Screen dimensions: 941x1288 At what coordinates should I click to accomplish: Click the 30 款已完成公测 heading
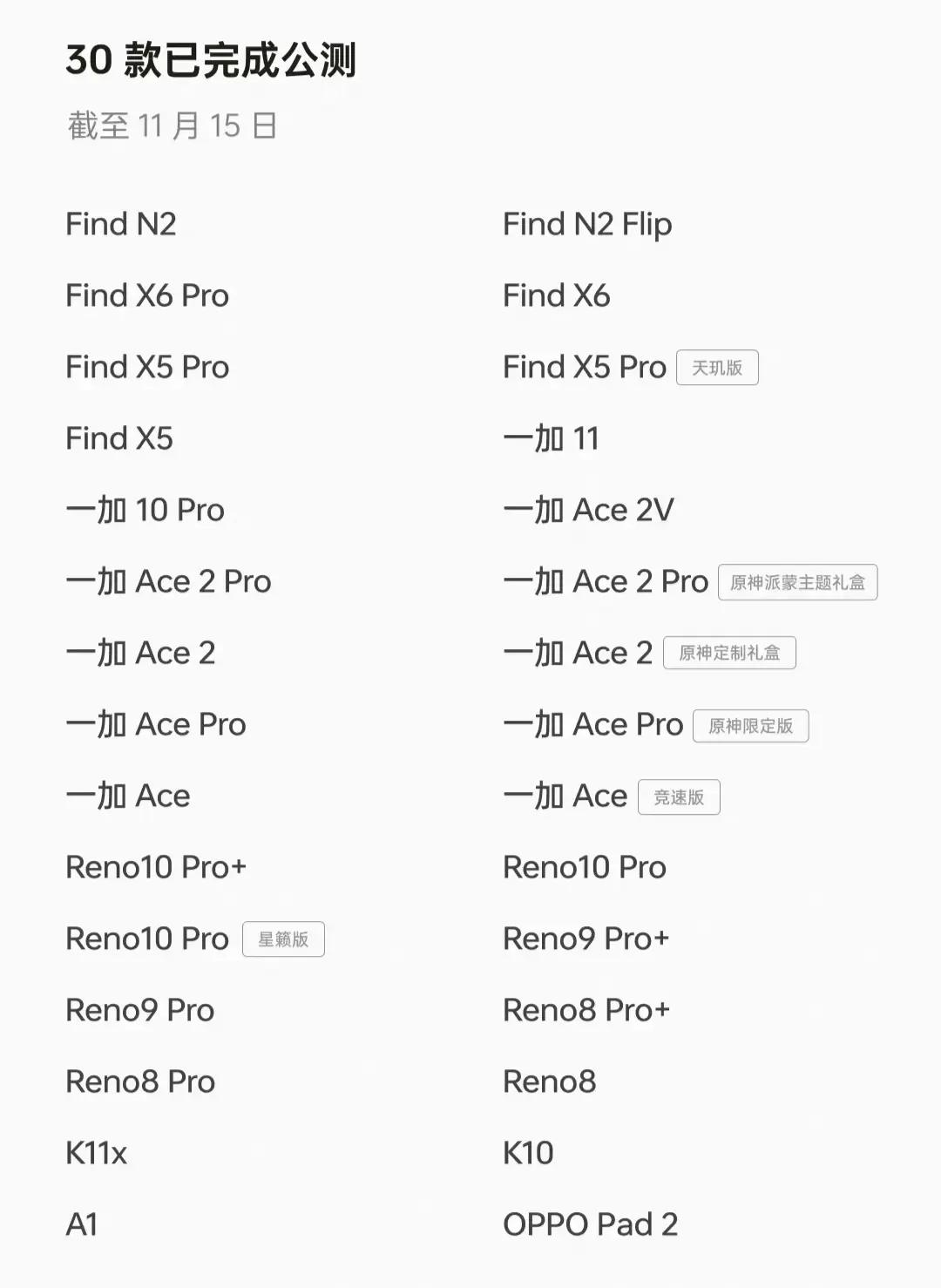211,60
